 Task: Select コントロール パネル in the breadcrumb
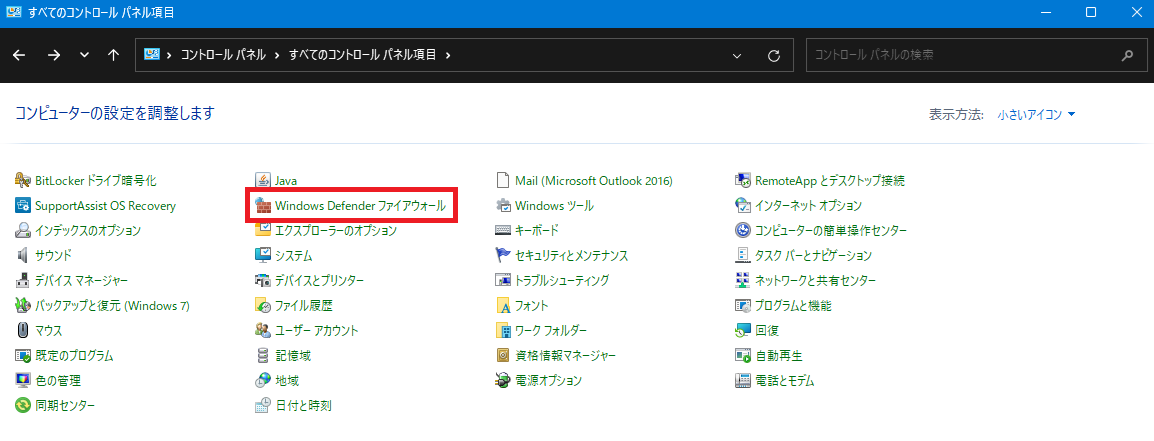[x=223, y=55]
